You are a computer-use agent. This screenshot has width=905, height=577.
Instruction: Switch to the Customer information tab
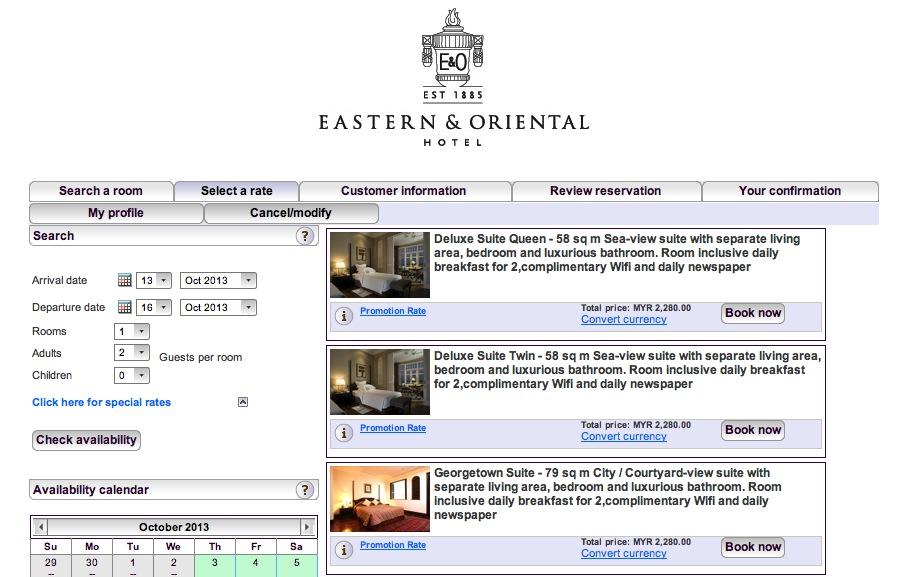click(x=405, y=191)
